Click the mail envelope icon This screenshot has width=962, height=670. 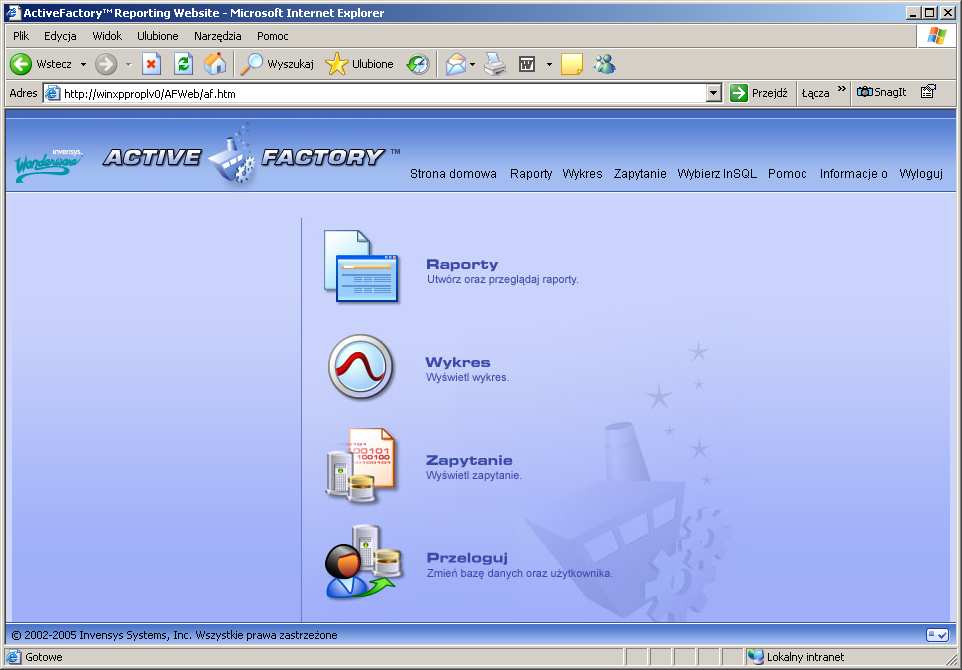click(456, 64)
